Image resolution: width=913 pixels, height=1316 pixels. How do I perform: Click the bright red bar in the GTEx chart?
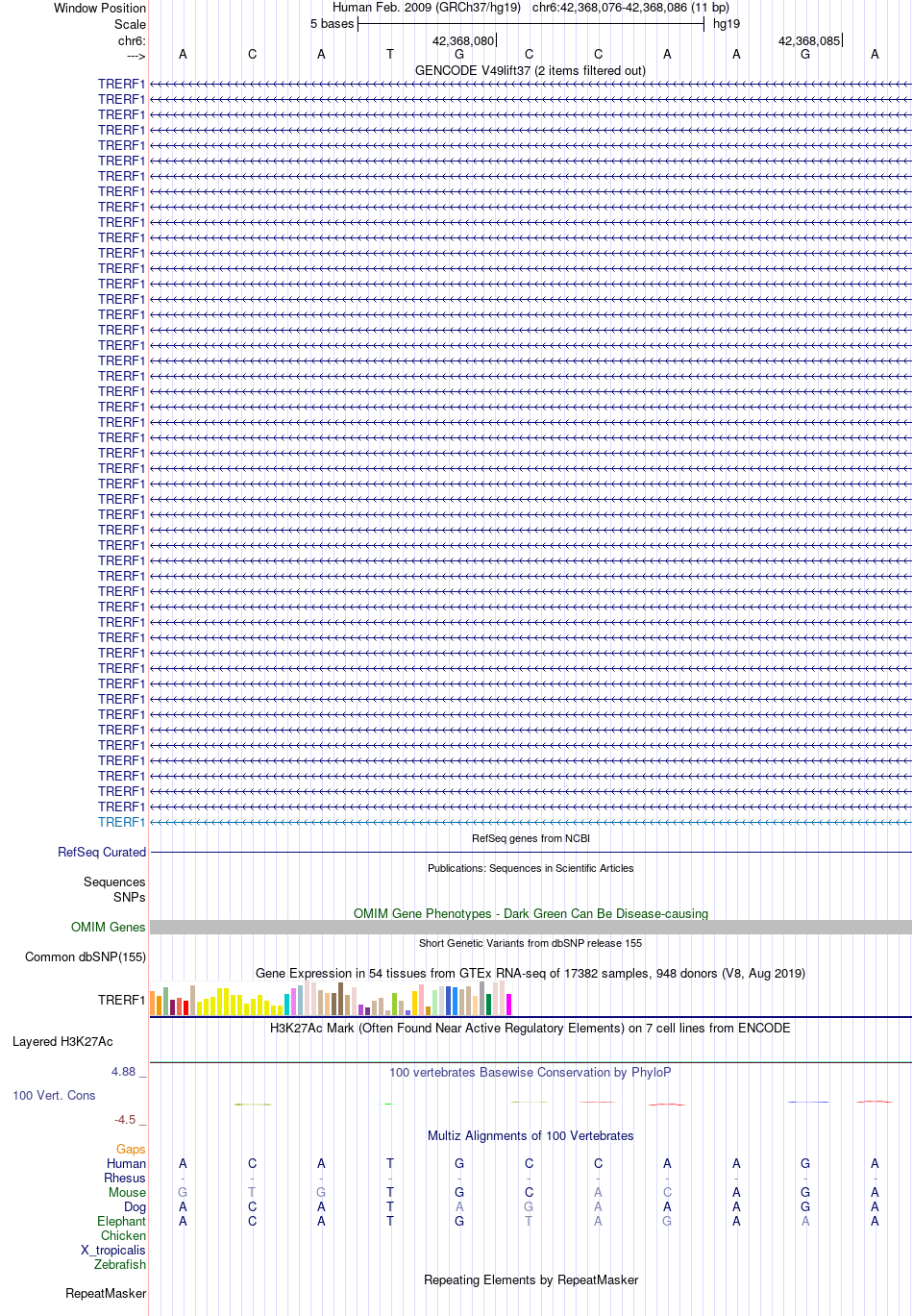(x=186, y=1007)
